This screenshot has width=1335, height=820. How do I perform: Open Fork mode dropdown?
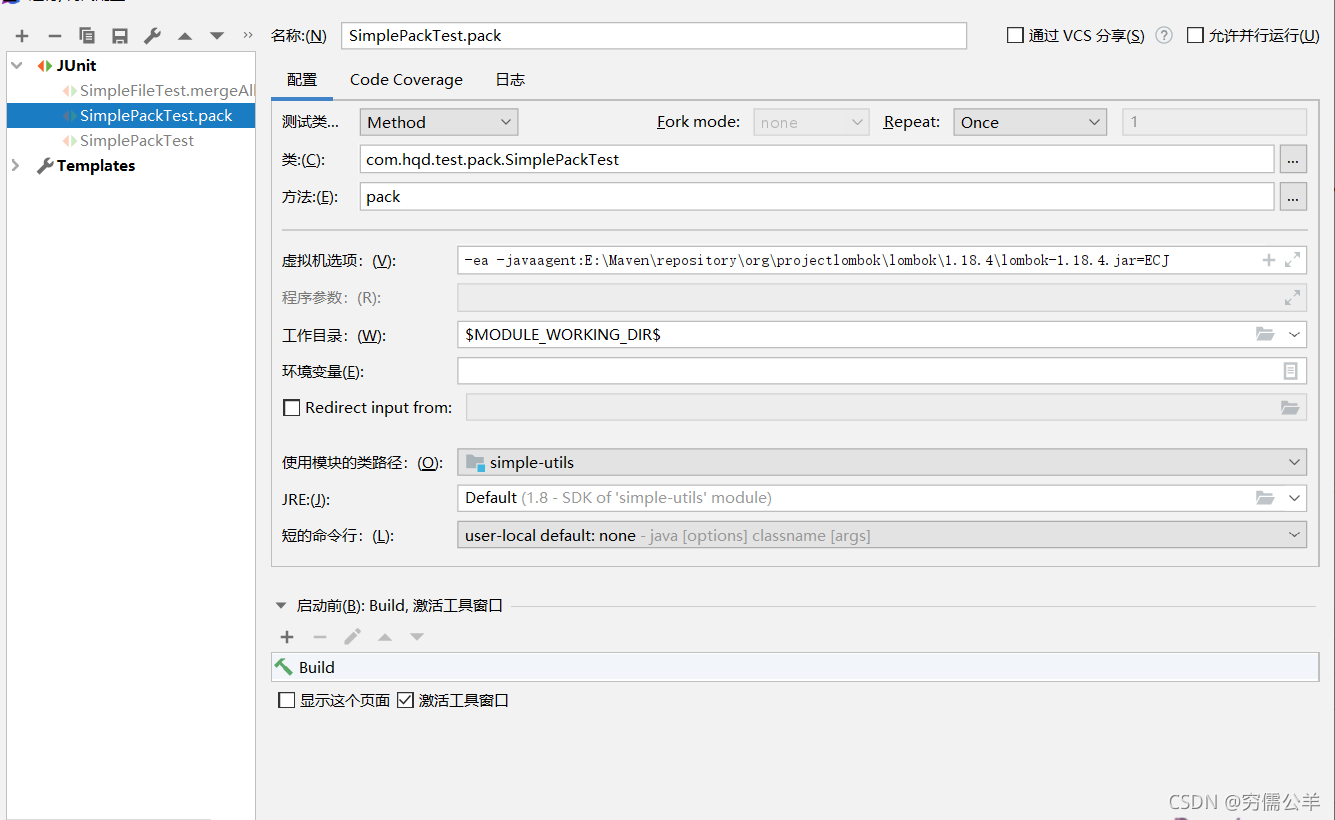pos(811,122)
